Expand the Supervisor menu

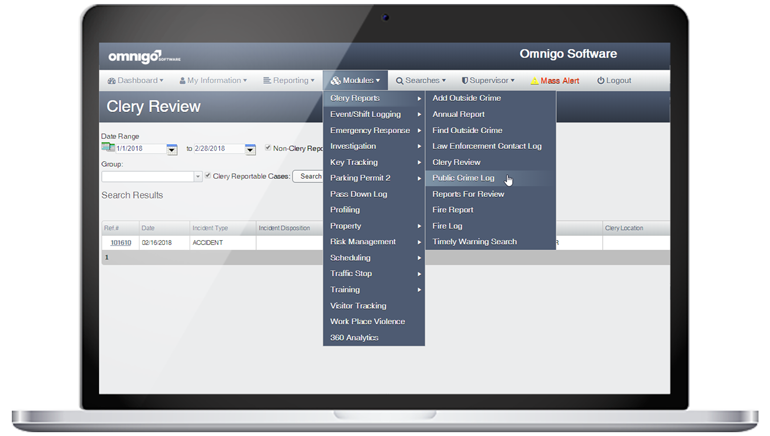488,81
